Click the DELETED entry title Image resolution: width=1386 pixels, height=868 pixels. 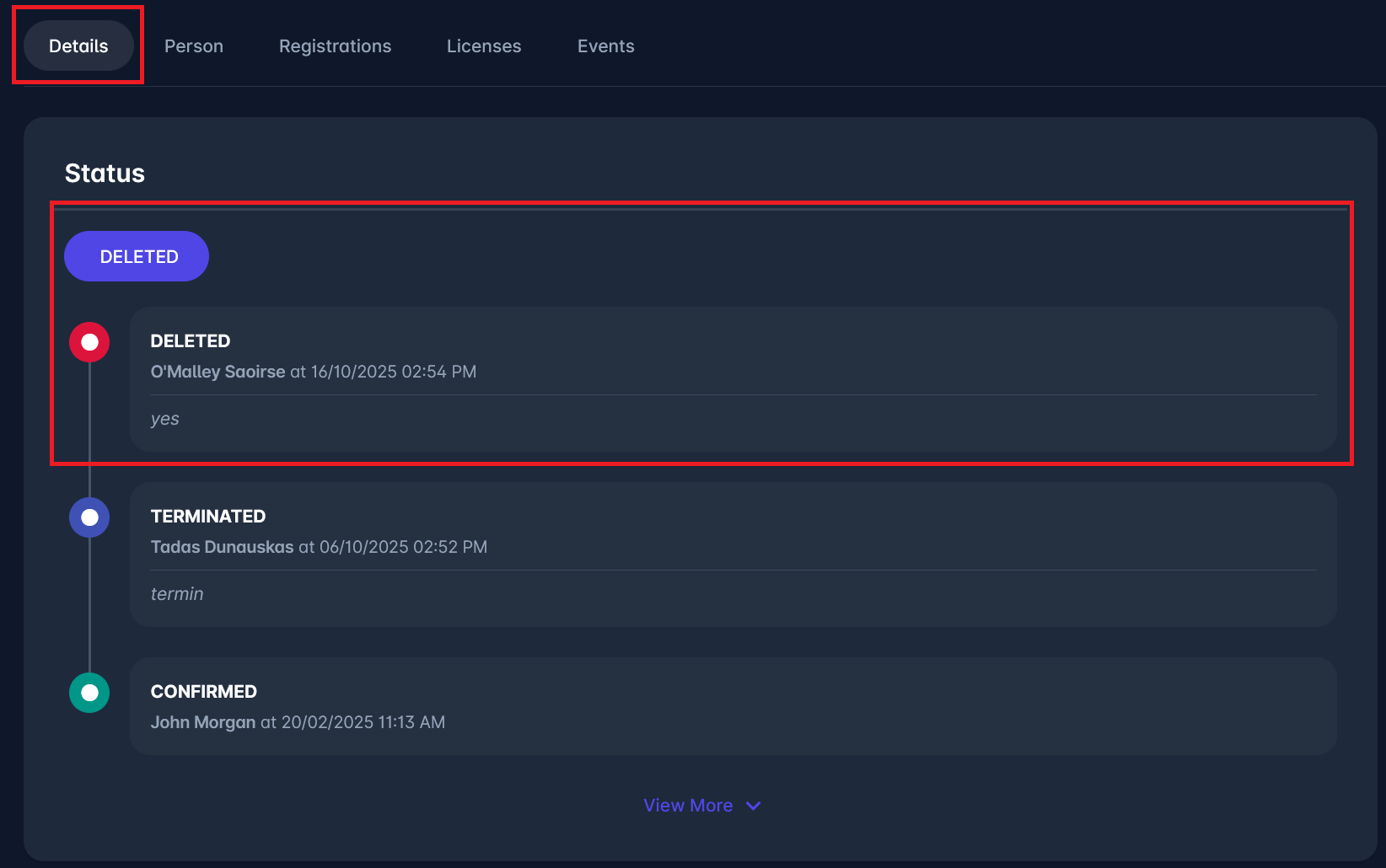point(190,341)
